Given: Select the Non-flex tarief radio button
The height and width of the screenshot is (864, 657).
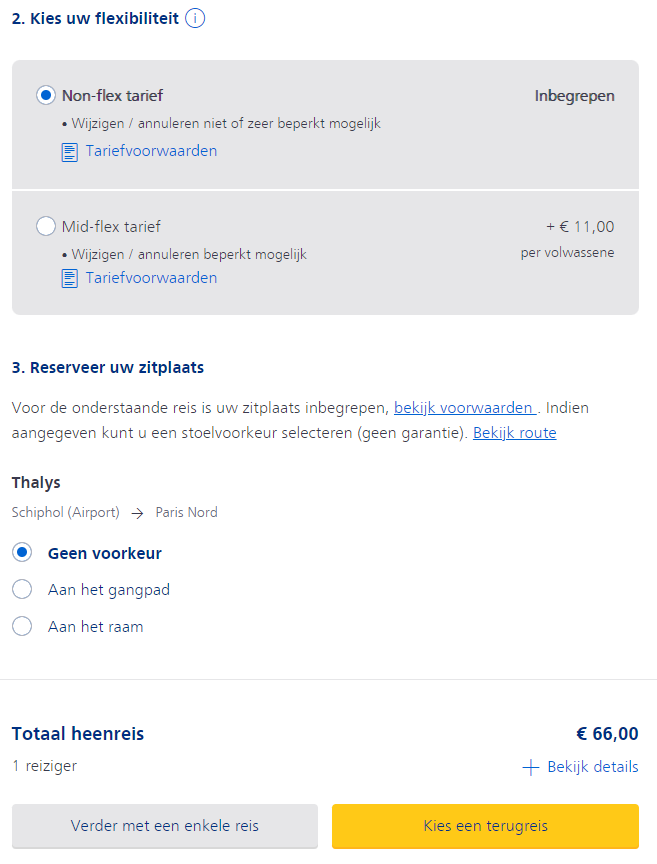Looking at the screenshot, I should [46, 95].
